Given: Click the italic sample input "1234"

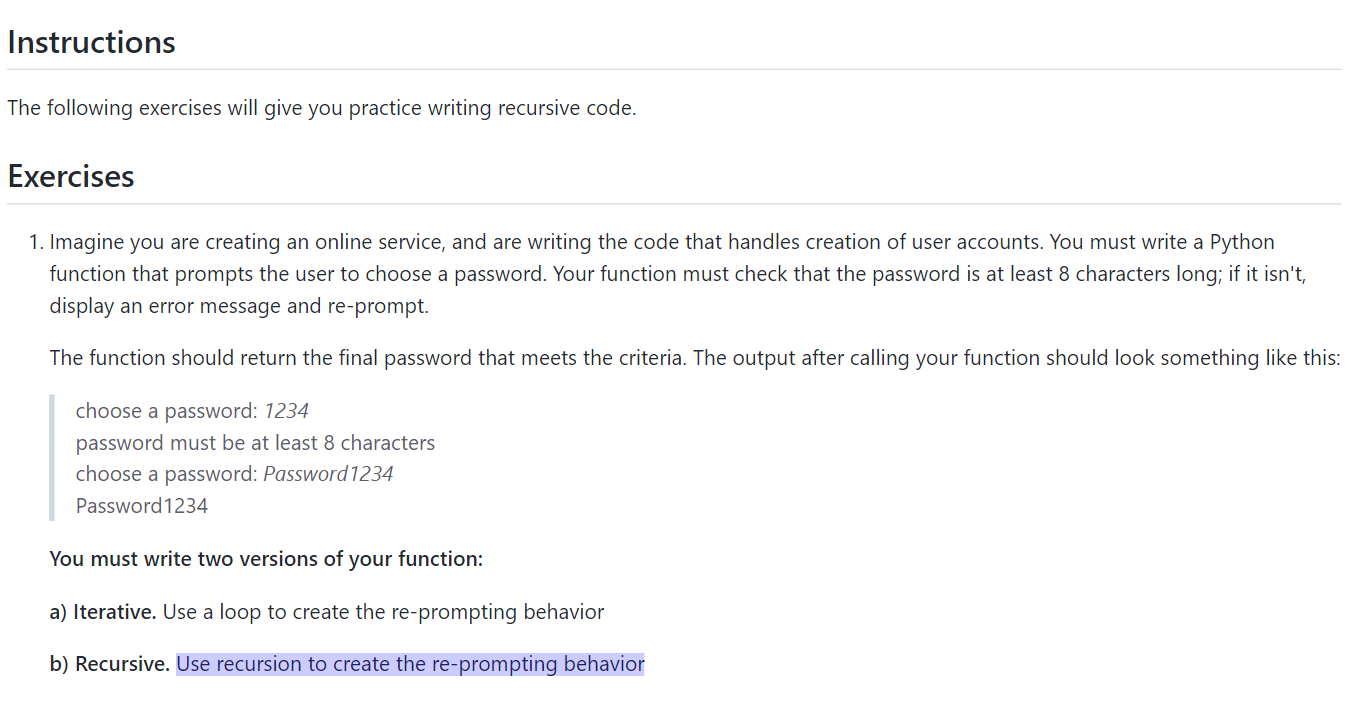Looking at the screenshot, I should [x=287, y=411].
